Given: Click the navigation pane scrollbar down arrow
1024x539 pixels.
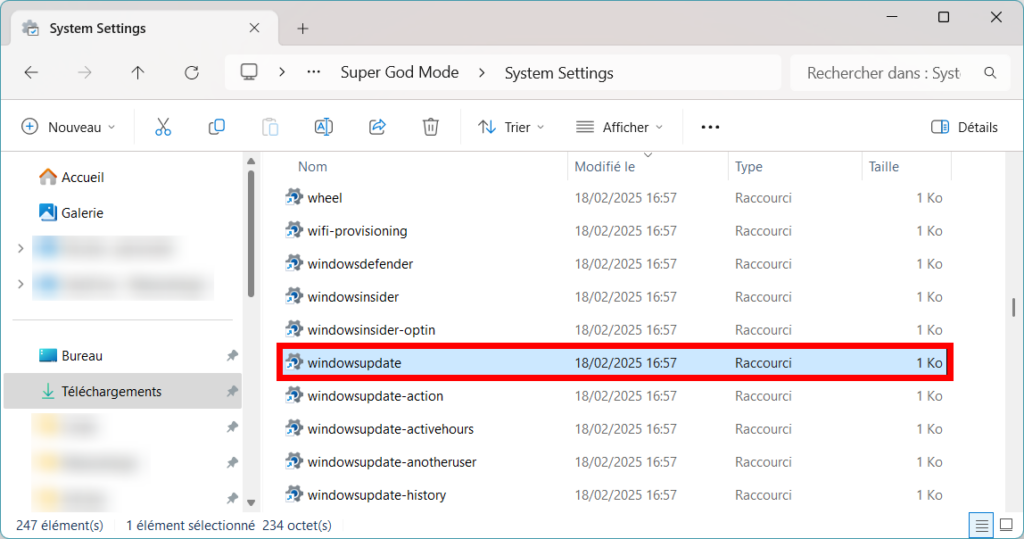Looking at the screenshot, I should [x=251, y=502].
